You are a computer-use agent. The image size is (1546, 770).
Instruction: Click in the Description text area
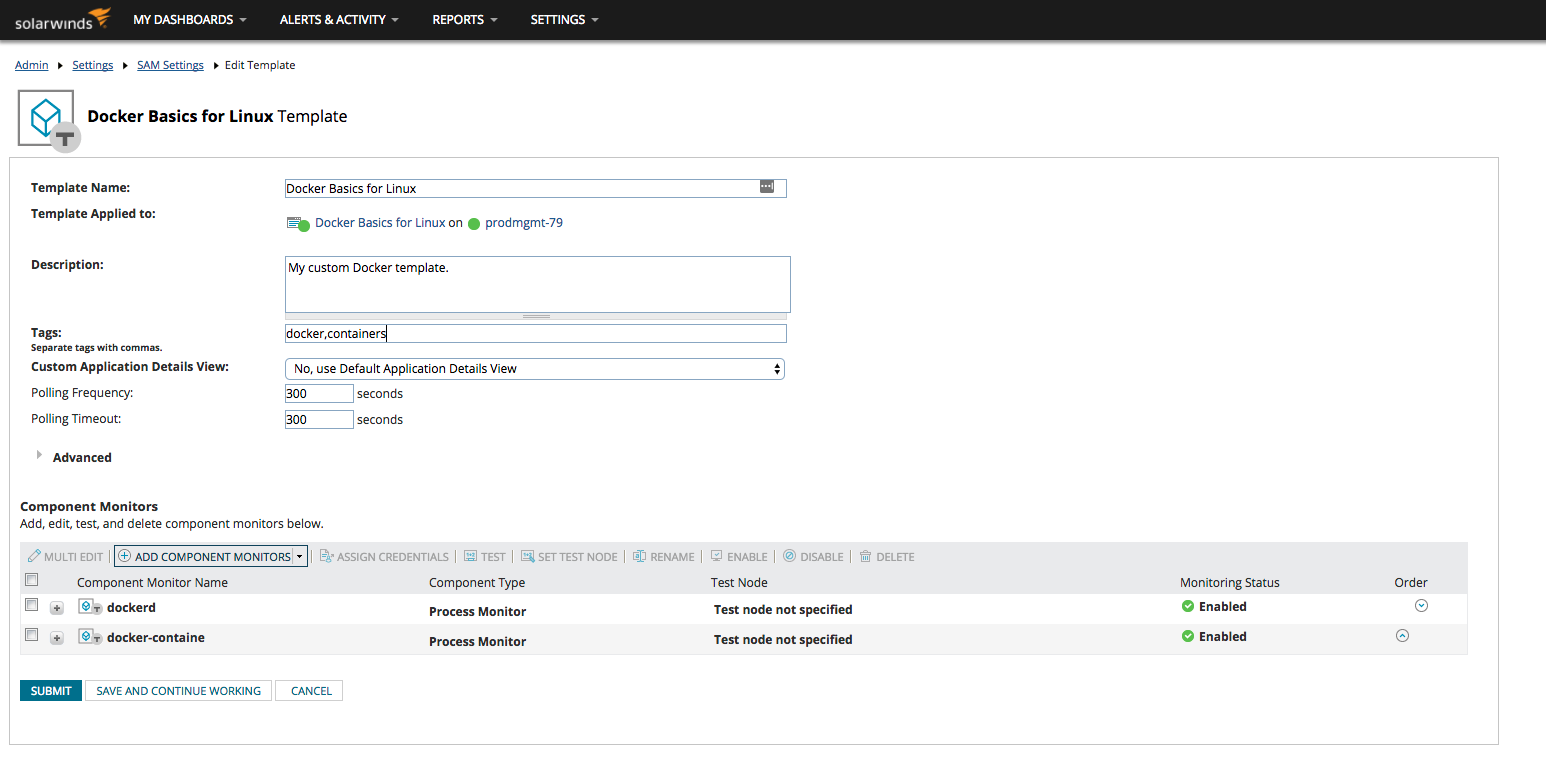(x=538, y=284)
